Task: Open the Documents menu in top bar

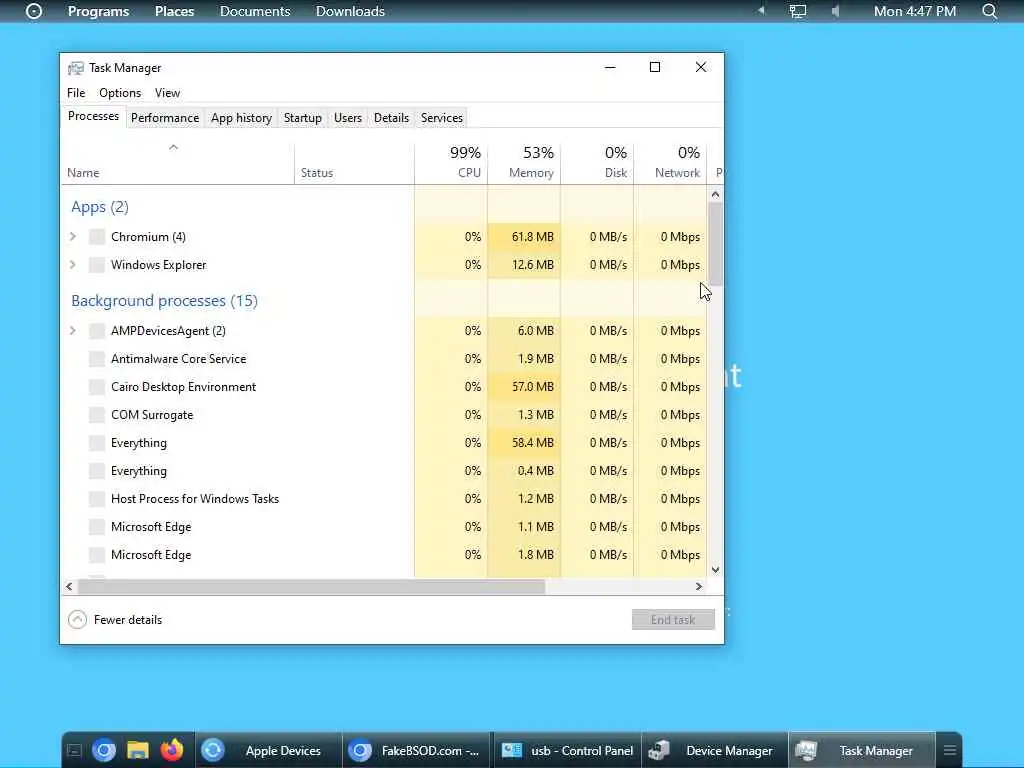Action: point(255,11)
